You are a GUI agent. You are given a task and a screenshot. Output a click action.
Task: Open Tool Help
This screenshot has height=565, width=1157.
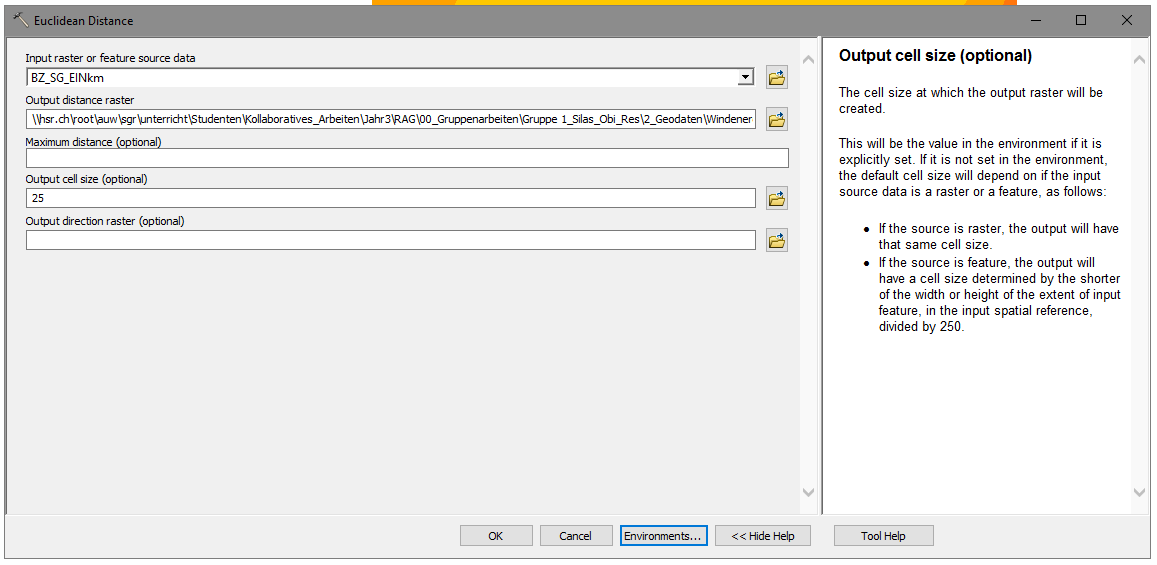tap(883, 536)
